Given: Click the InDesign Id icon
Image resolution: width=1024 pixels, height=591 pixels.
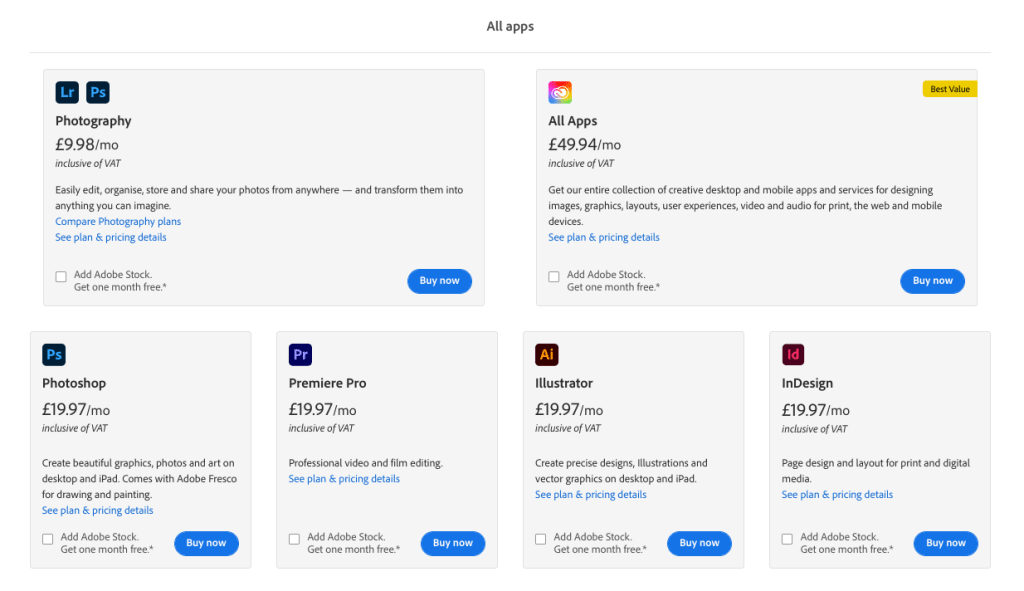Looking at the screenshot, I should [x=793, y=355].
